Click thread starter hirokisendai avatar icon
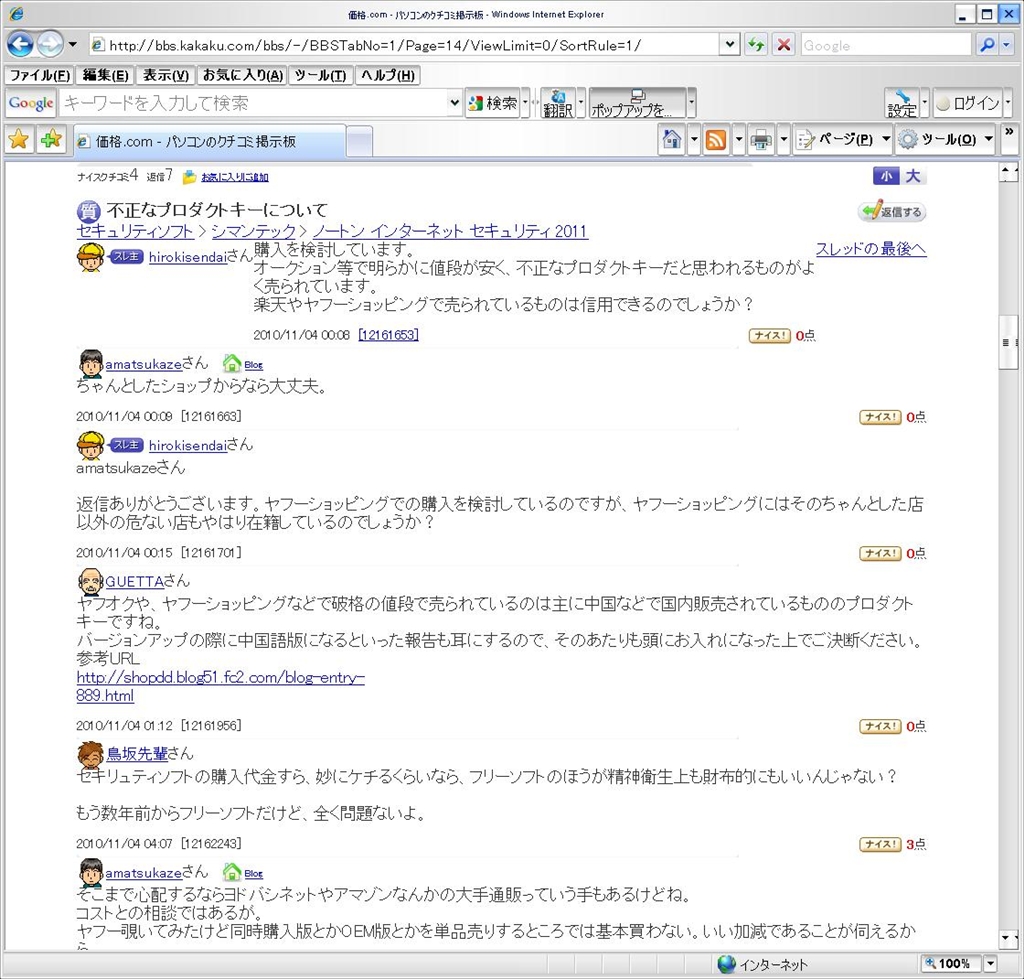The width and height of the screenshot is (1024, 979). point(91,257)
